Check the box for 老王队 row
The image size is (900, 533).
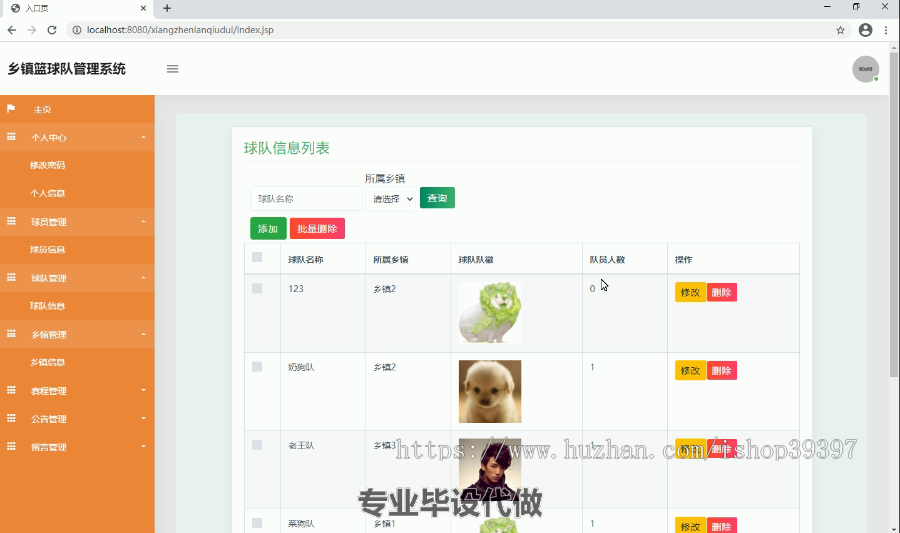[x=257, y=445]
